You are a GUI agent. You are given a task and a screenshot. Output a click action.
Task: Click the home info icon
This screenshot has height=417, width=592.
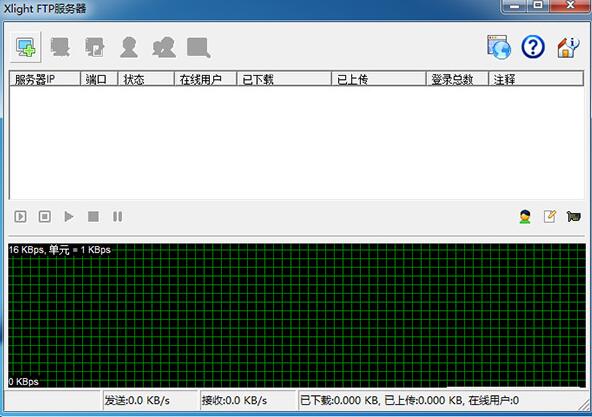[x=568, y=47]
